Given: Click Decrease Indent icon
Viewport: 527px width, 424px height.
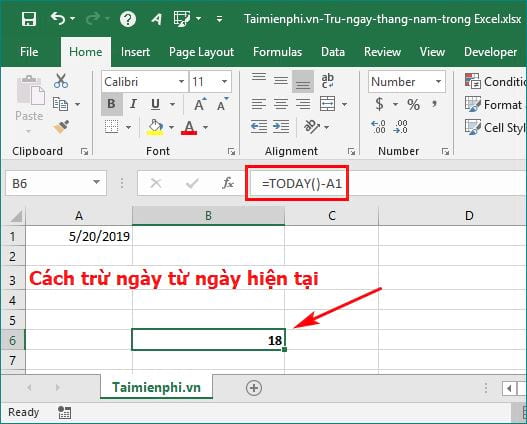Looking at the screenshot, I should (x=258, y=127).
